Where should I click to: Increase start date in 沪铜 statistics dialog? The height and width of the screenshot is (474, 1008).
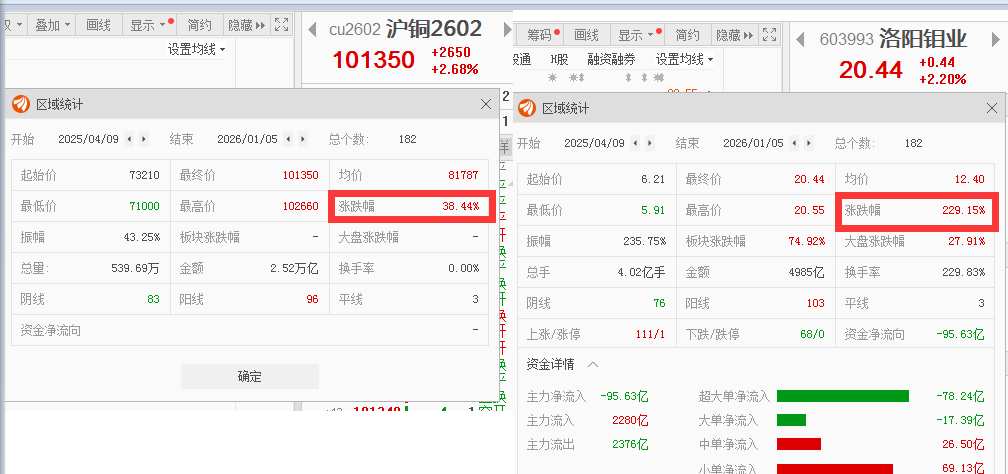point(143,139)
